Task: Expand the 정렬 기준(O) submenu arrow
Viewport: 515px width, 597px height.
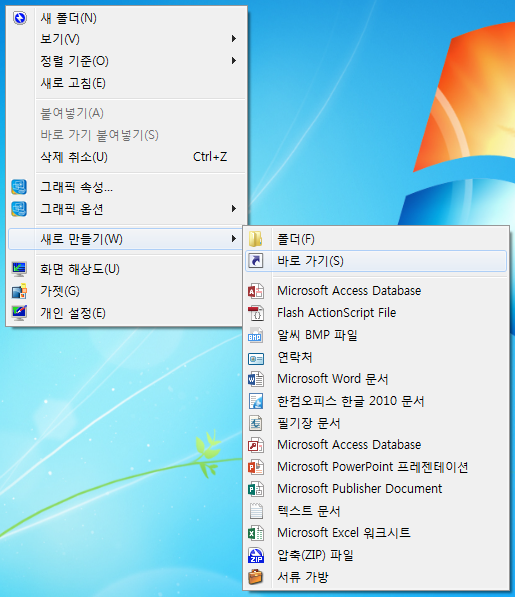Action: pyautogui.click(x=234, y=61)
